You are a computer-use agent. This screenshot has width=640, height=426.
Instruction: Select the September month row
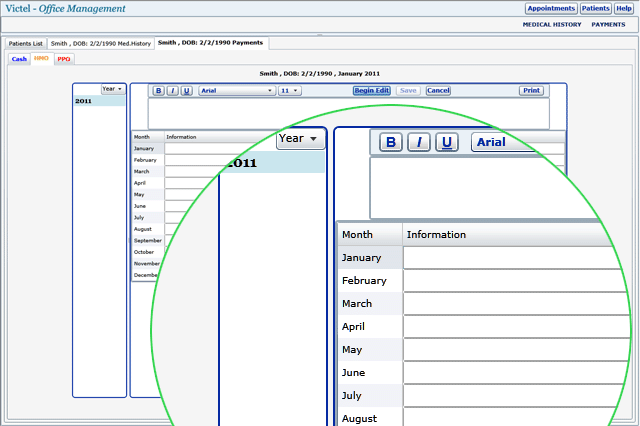tap(147, 241)
